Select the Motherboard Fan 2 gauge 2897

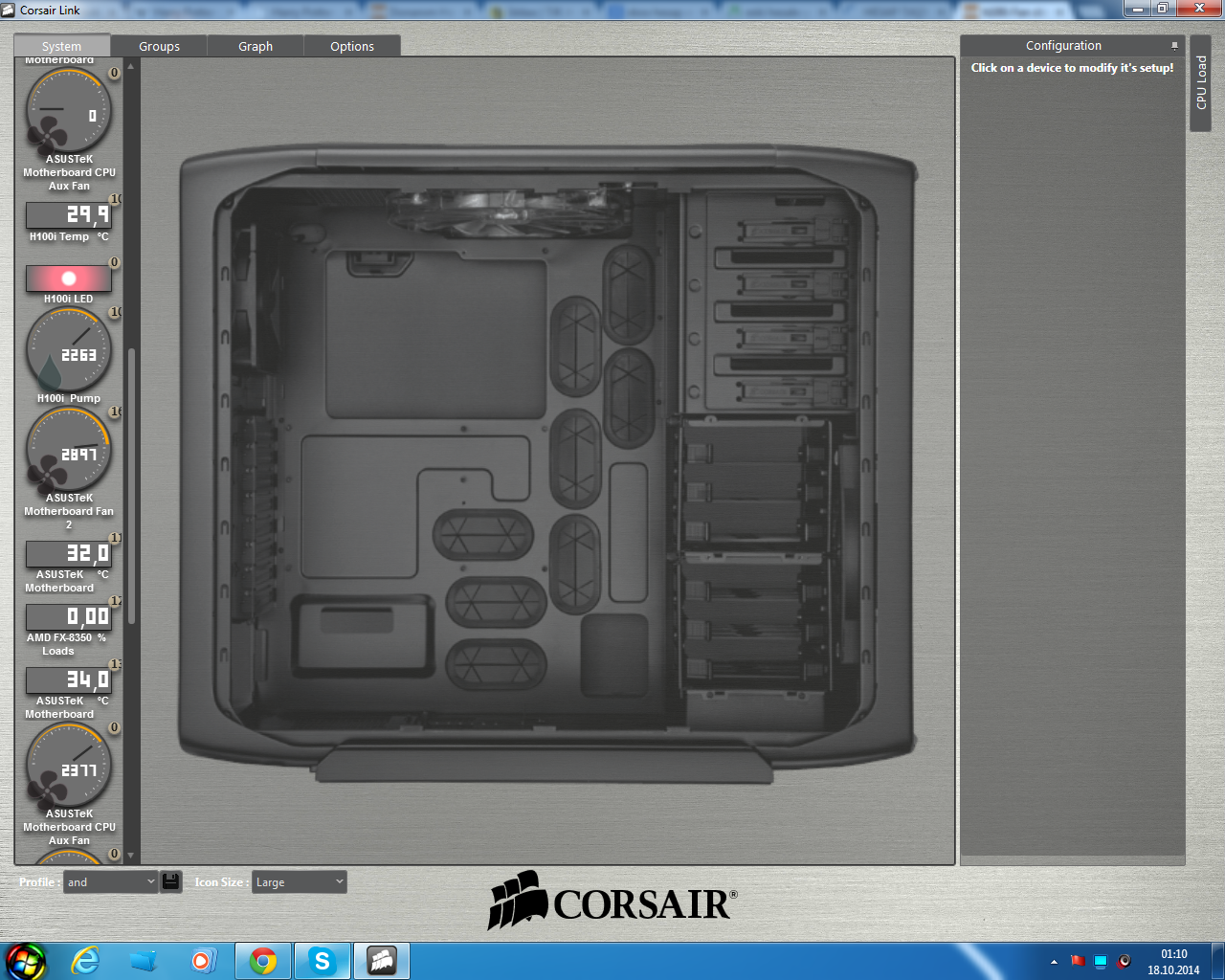68,451
